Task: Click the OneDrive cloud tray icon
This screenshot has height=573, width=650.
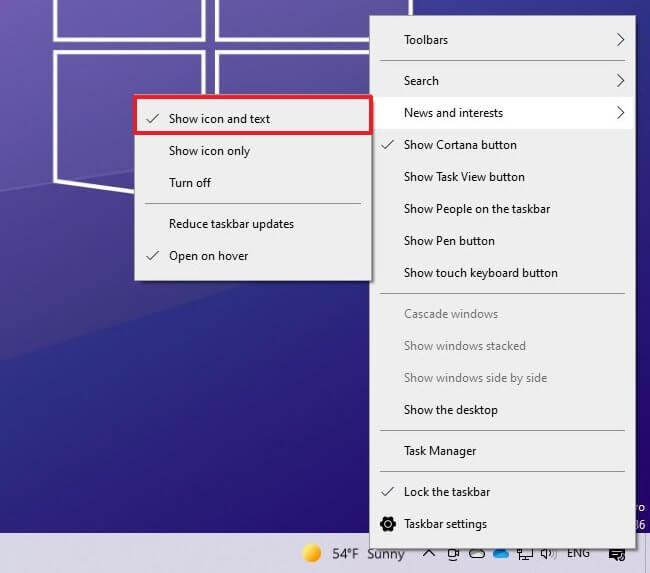Action: 501,553
